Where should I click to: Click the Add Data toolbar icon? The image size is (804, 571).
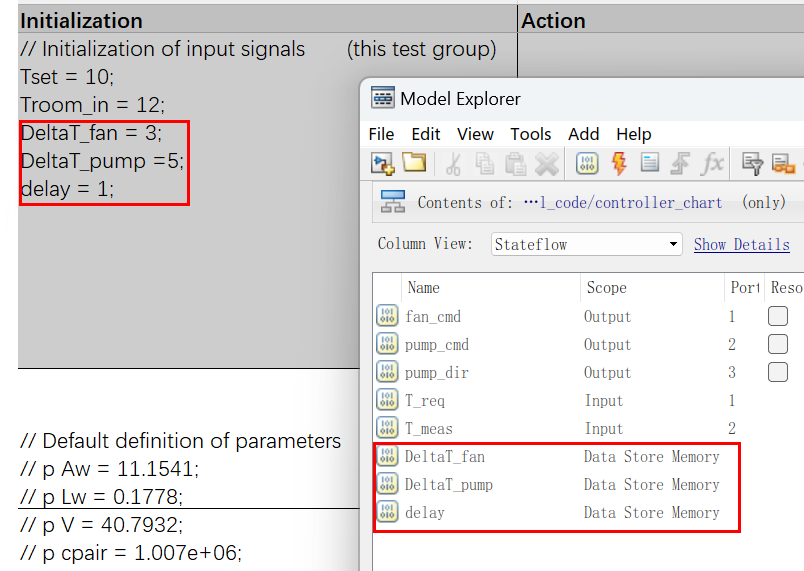pos(587,163)
